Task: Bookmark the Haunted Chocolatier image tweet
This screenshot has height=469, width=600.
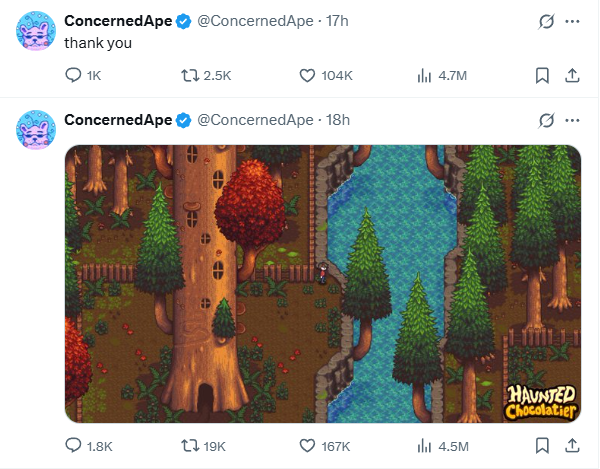Action: click(542, 446)
